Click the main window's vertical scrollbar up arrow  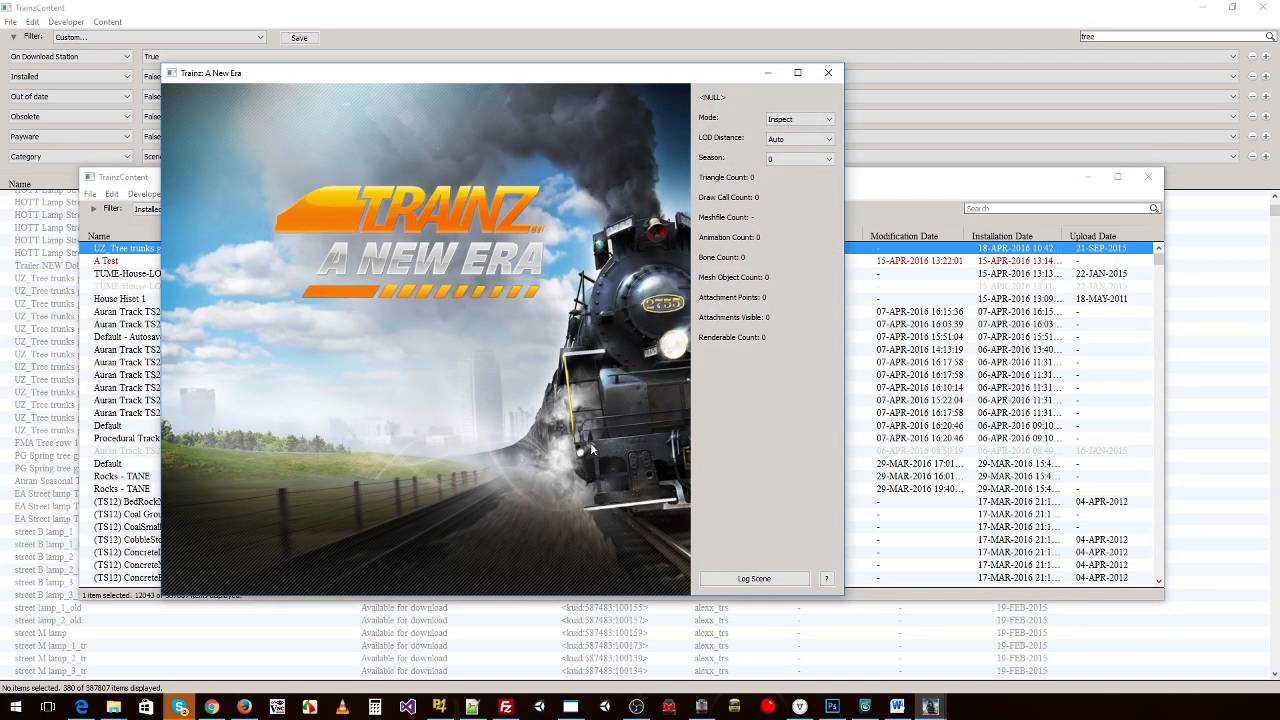[1274, 196]
